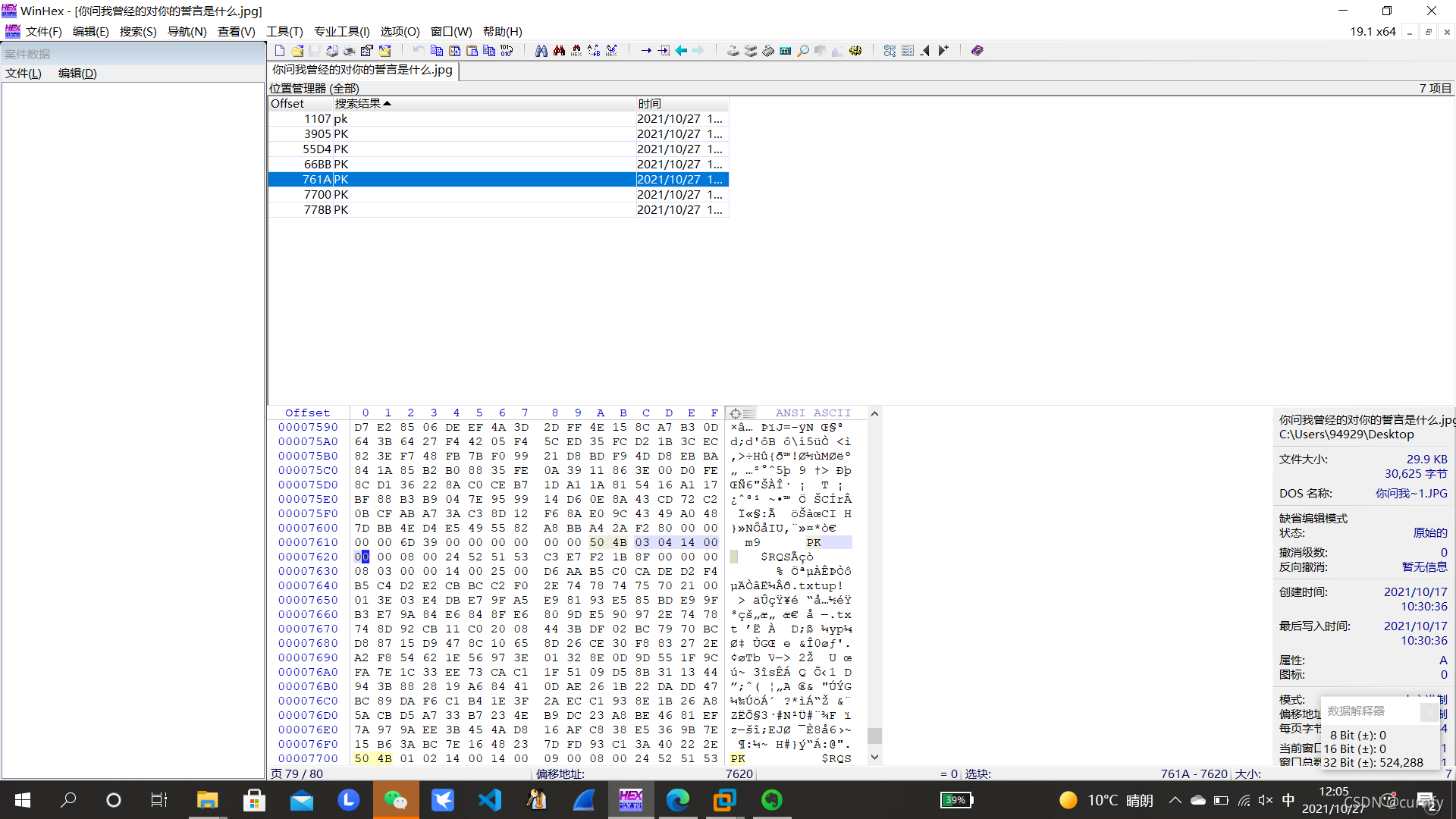Open WeChat from the taskbar
This screenshot has width=1456, height=819.
(395, 800)
